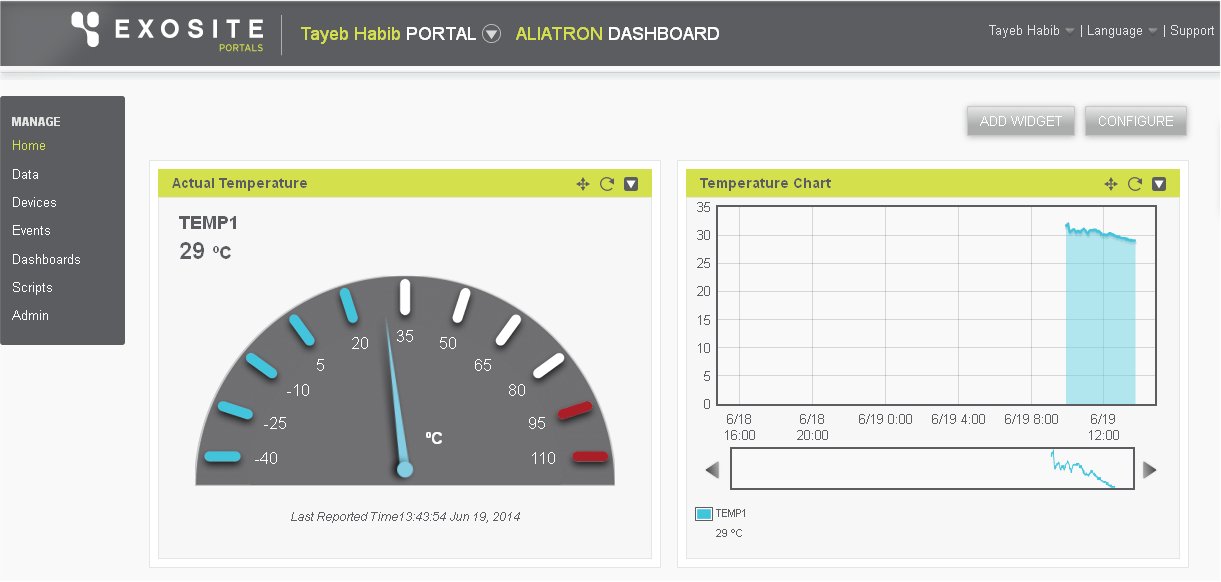
Task: Open the Temperature Chart widget dropdown menu
Action: (x=1159, y=184)
